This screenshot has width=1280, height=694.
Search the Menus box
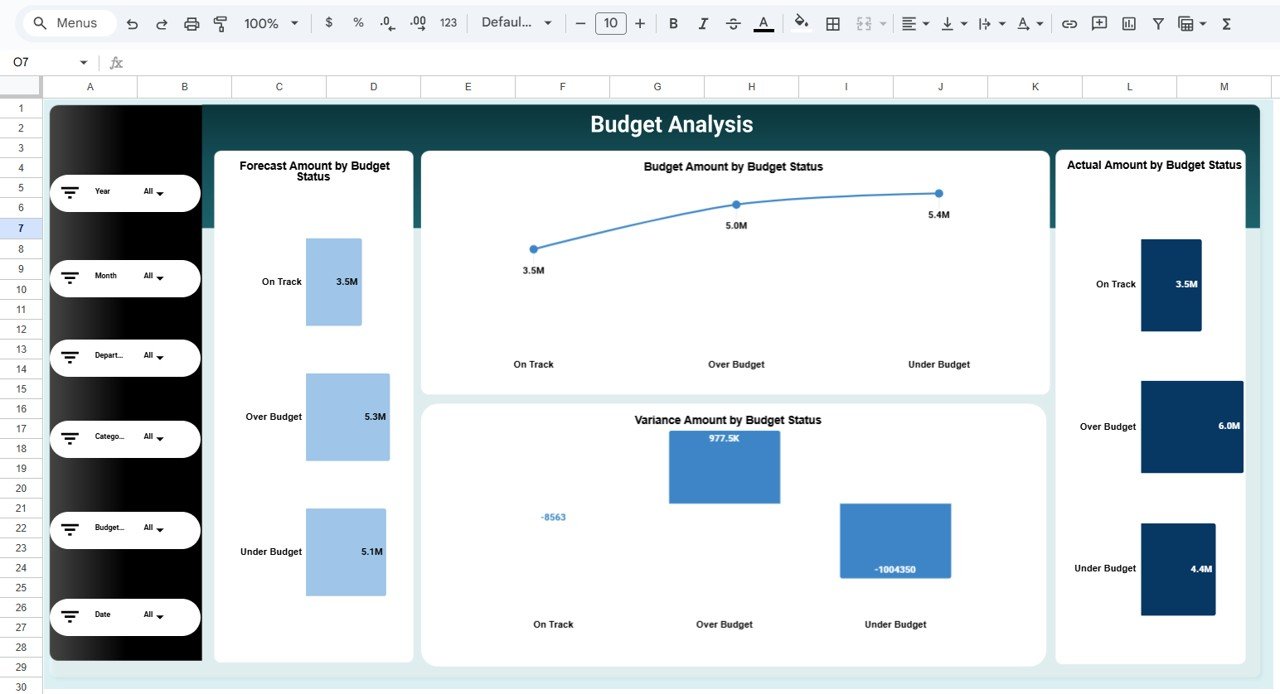pyautogui.click(x=68, y=23)
